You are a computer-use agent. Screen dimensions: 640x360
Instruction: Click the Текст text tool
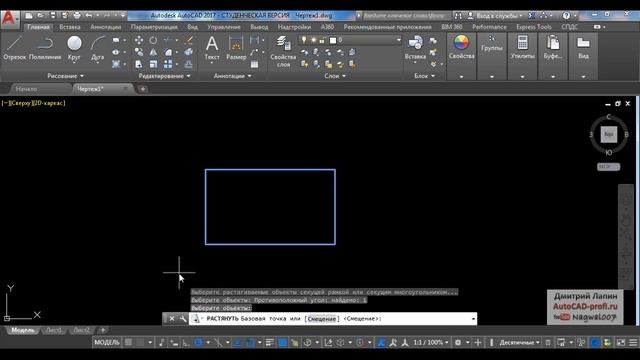pyautogui.click(x=212, y=48)
